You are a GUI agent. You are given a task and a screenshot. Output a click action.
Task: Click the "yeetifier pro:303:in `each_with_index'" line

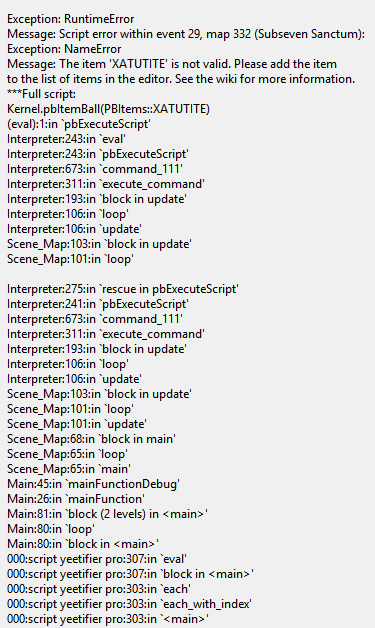point(129,605)
